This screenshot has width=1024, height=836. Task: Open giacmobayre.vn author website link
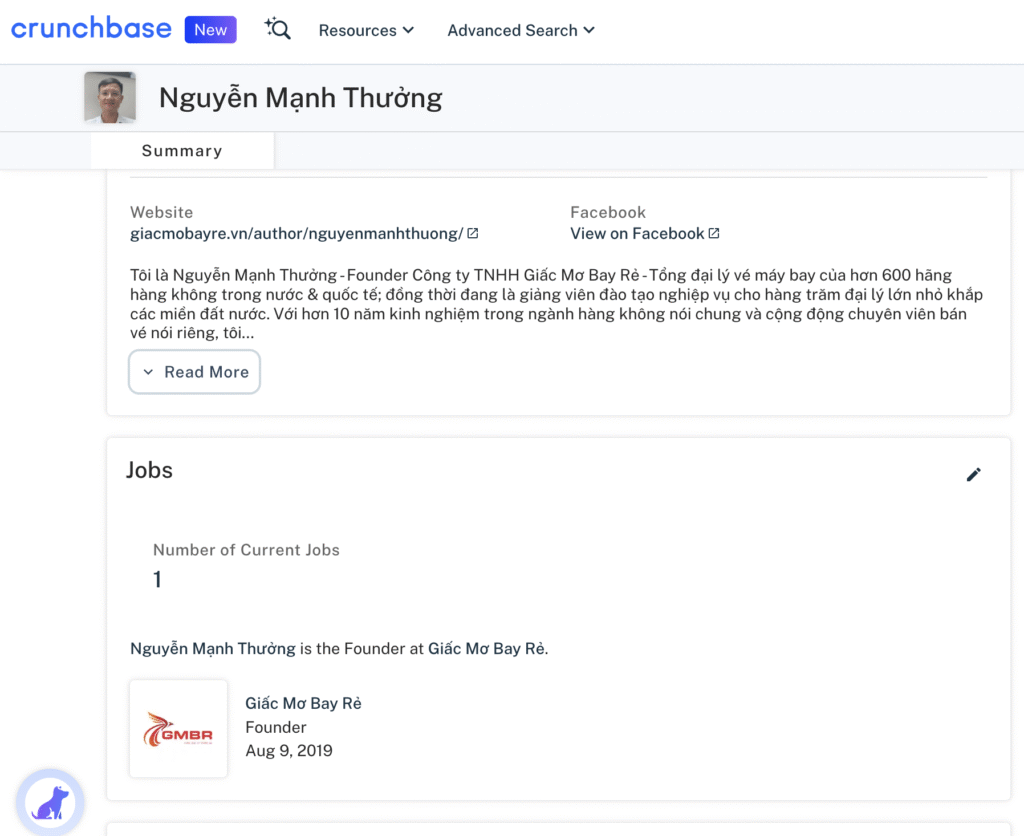click(x=296, y=234)
